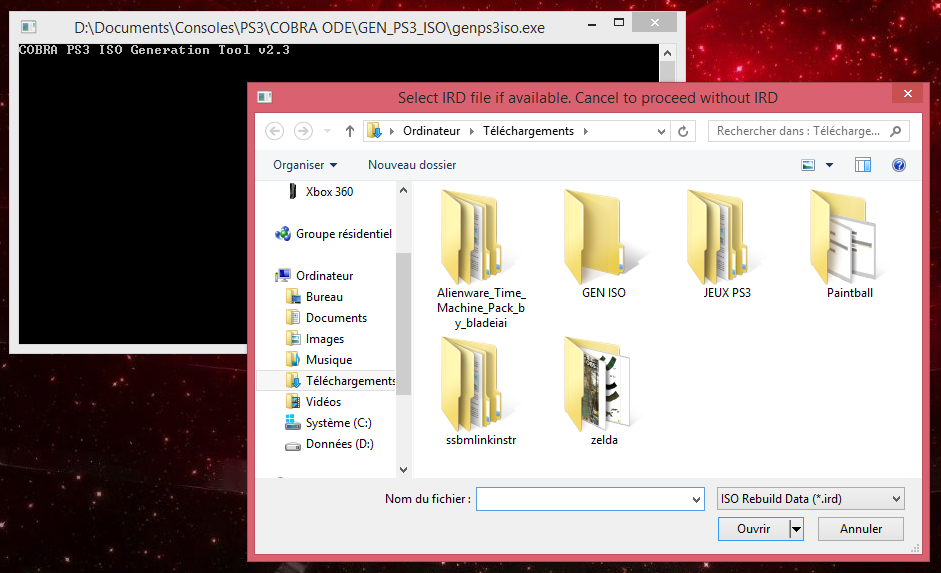
Task: Open Musique in the navigation pane
Action: 329,360
